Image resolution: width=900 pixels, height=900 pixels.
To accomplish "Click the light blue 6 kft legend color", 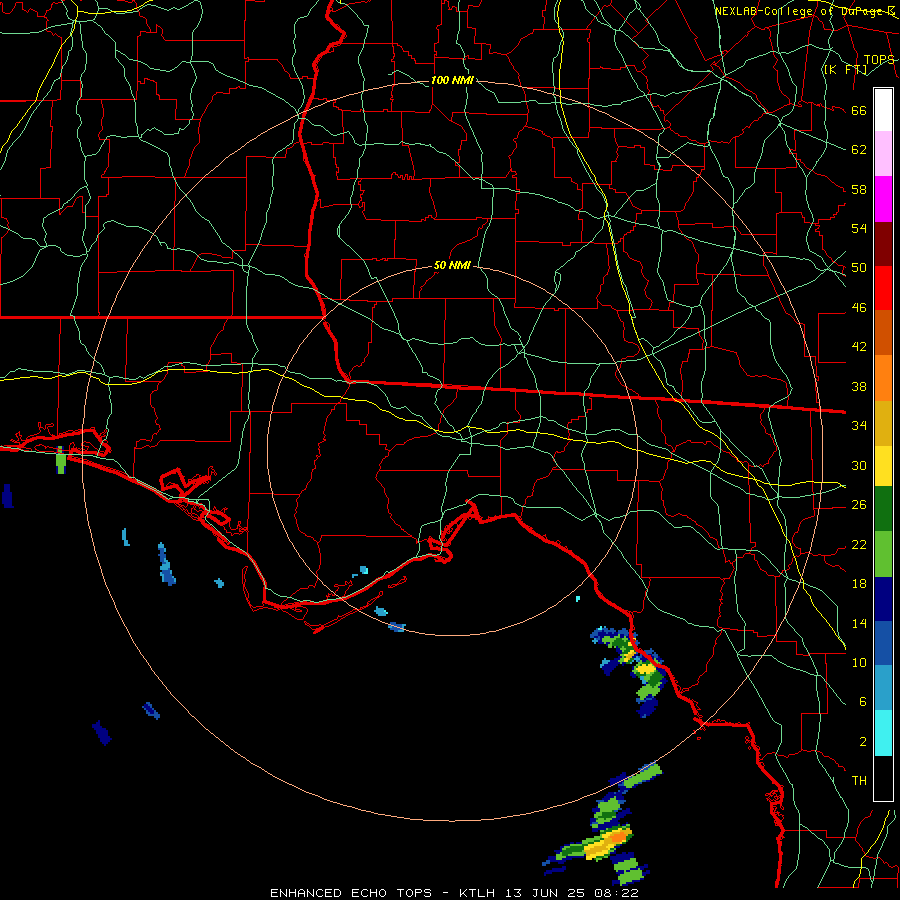I will (x=883, y=688).
